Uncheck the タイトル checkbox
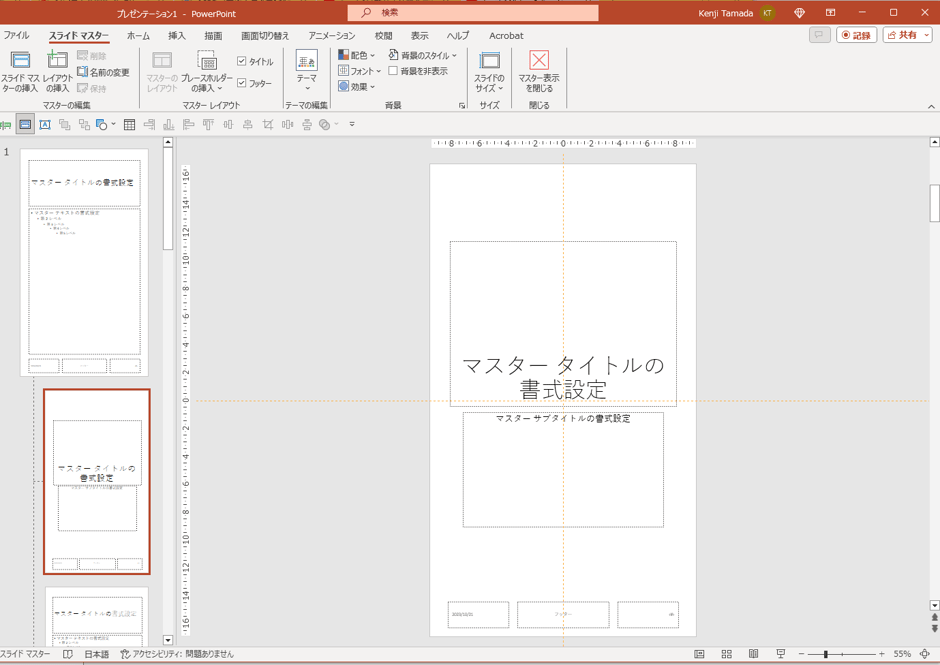 (242, 62)
